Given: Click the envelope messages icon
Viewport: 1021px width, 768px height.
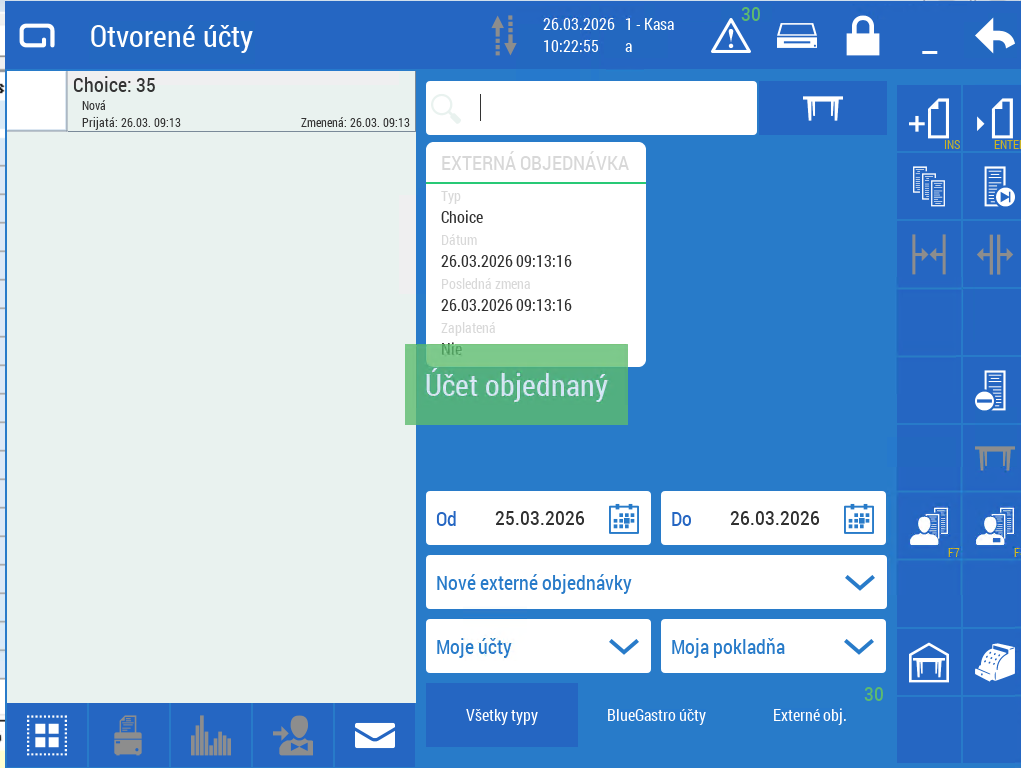Looking at the screenshot, I should click(375, 736).
